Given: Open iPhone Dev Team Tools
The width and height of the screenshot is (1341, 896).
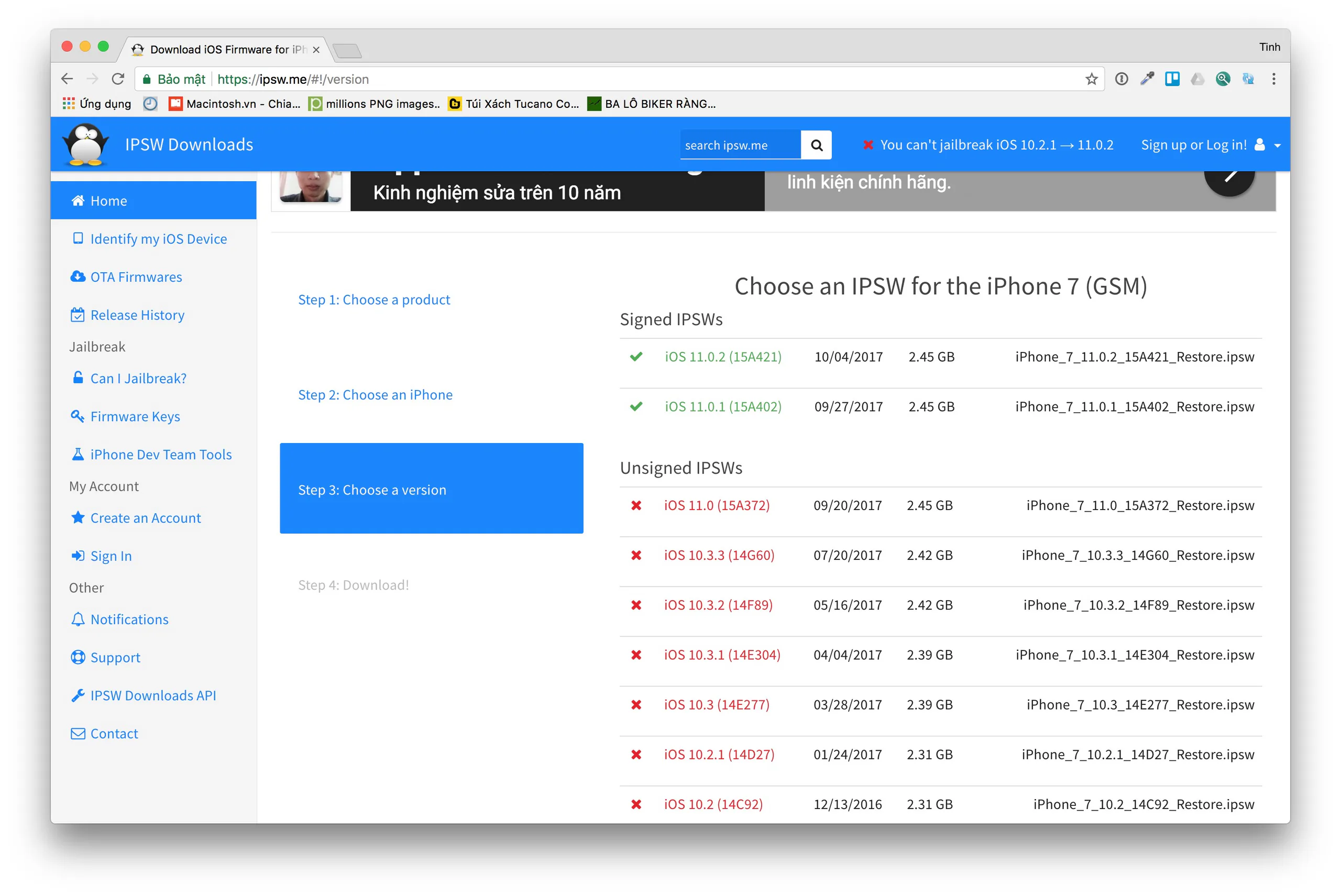Looking at the screenshot, I should (x=151, y=455).
